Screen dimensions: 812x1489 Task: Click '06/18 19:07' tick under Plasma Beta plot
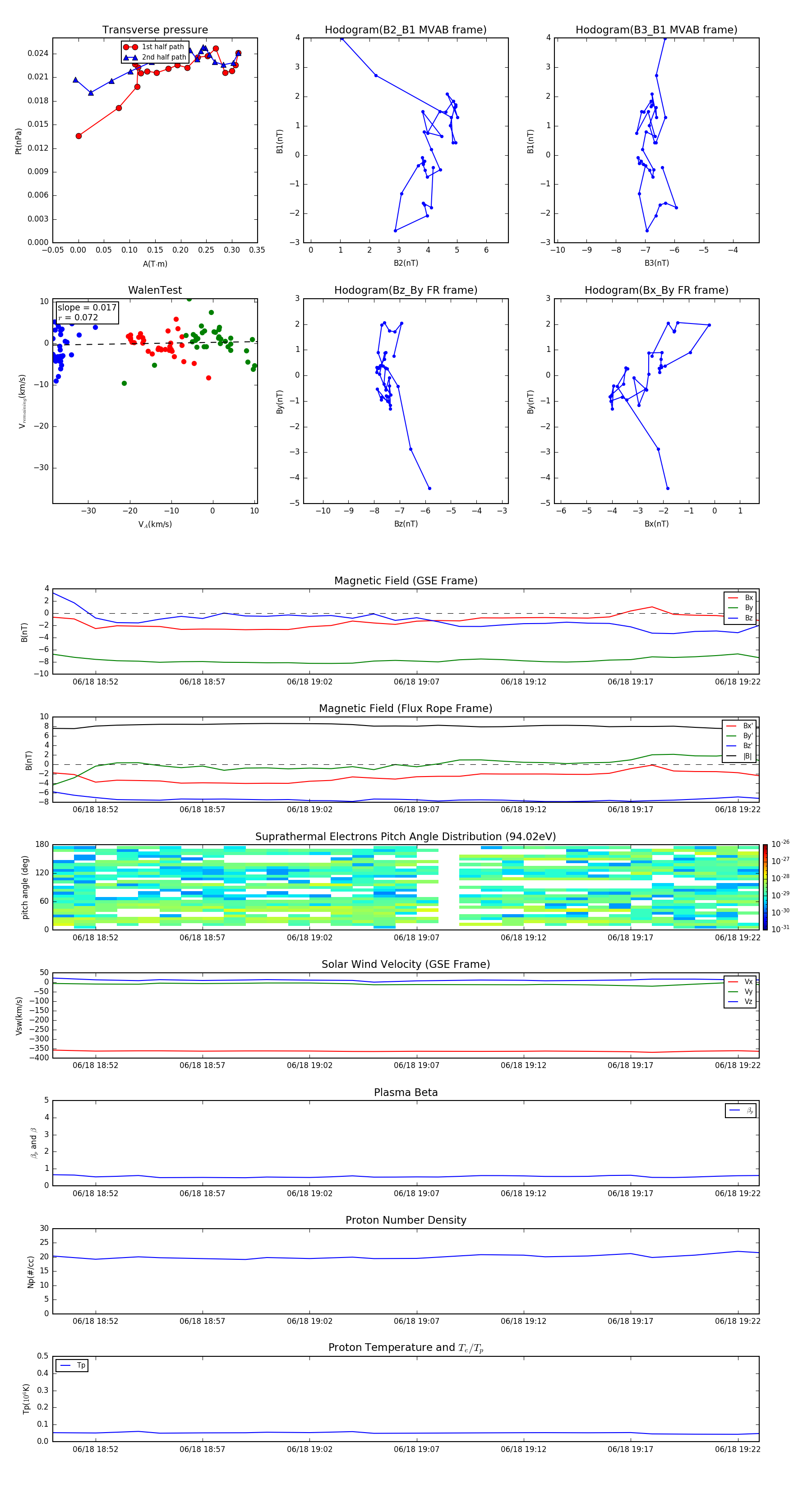(417, 1193)
